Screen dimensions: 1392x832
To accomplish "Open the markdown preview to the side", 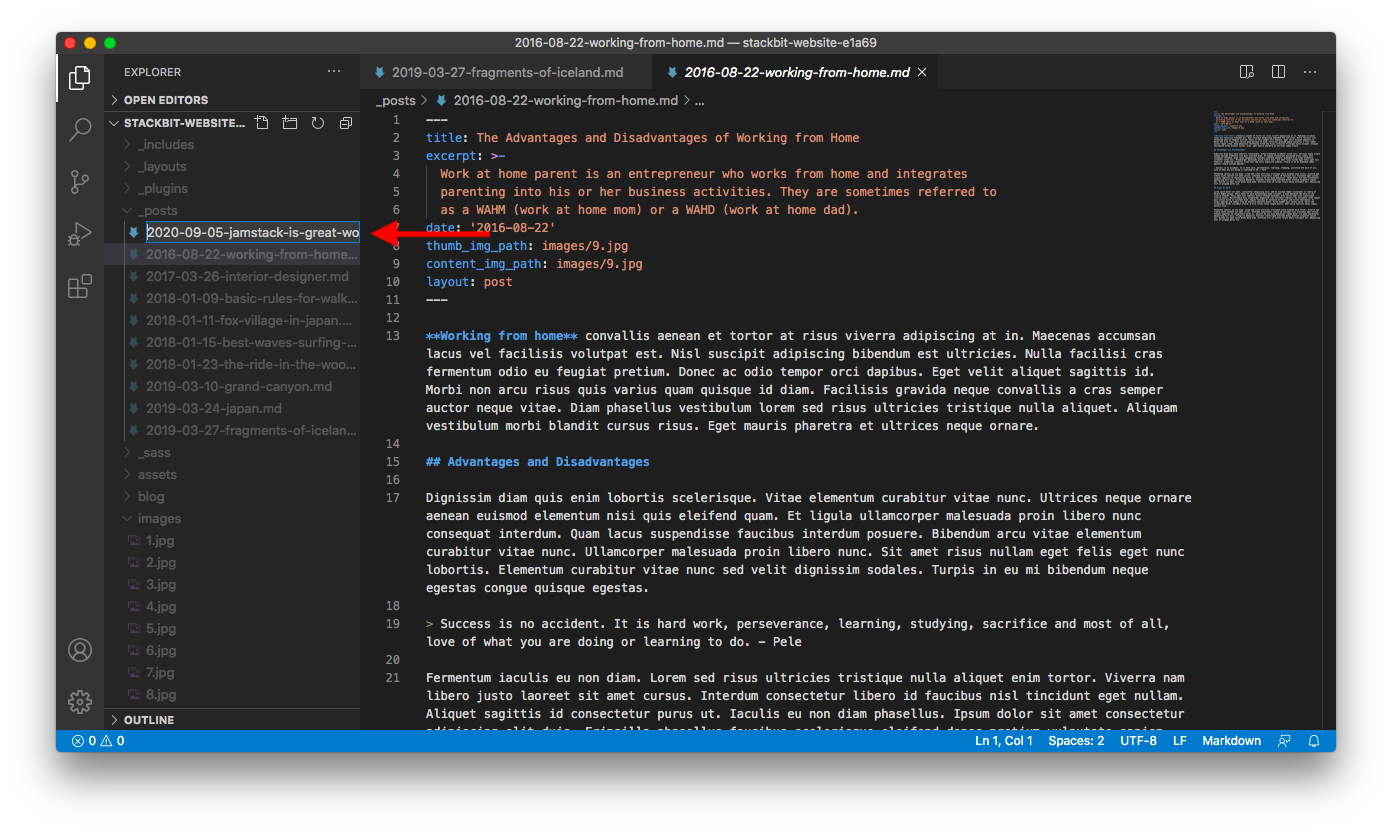I will [x=1247, y=72].
